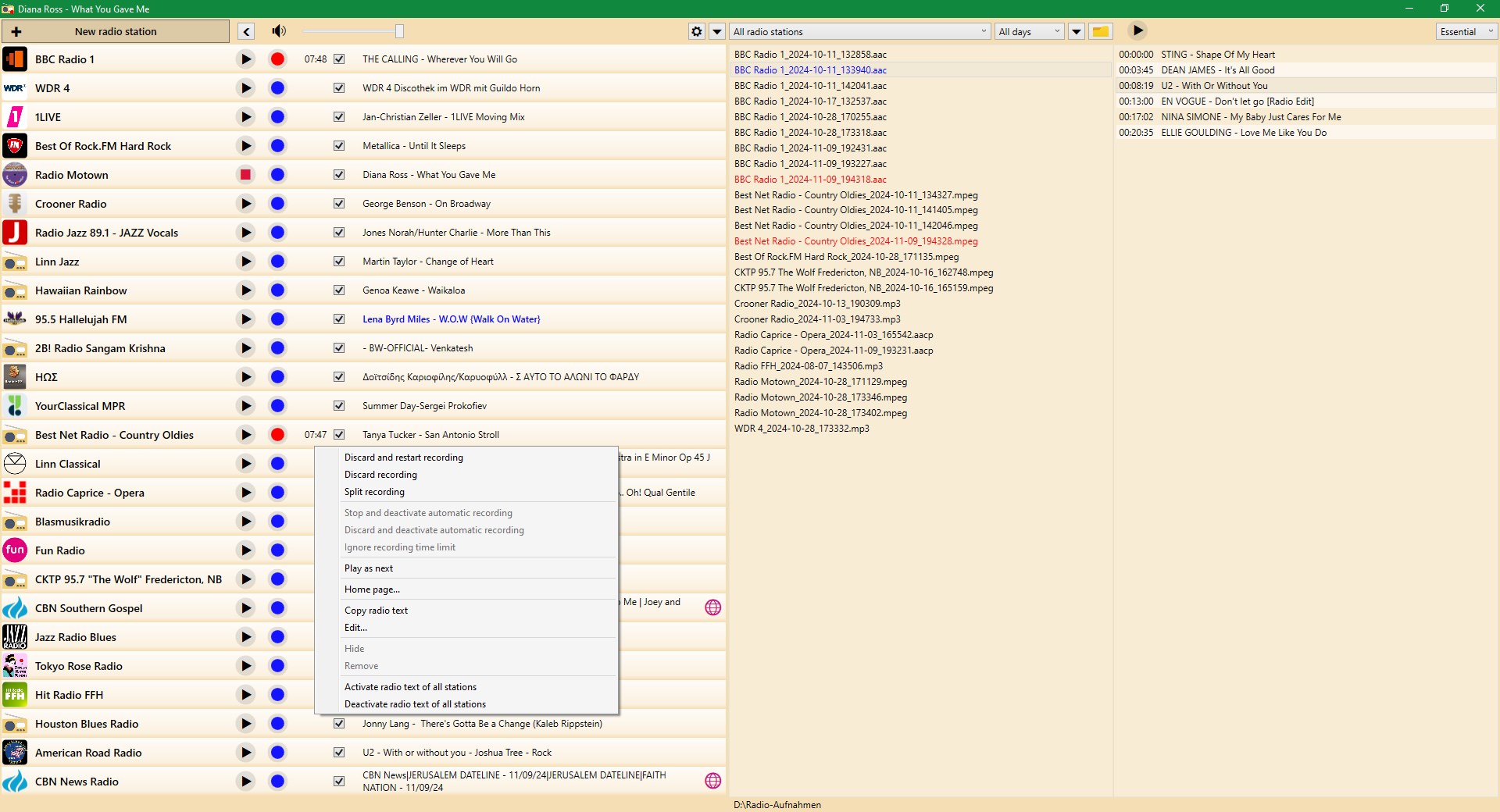
Task: Play the BBC Radio 1 station
Action: pyautogui.click(x=245, y=59)
